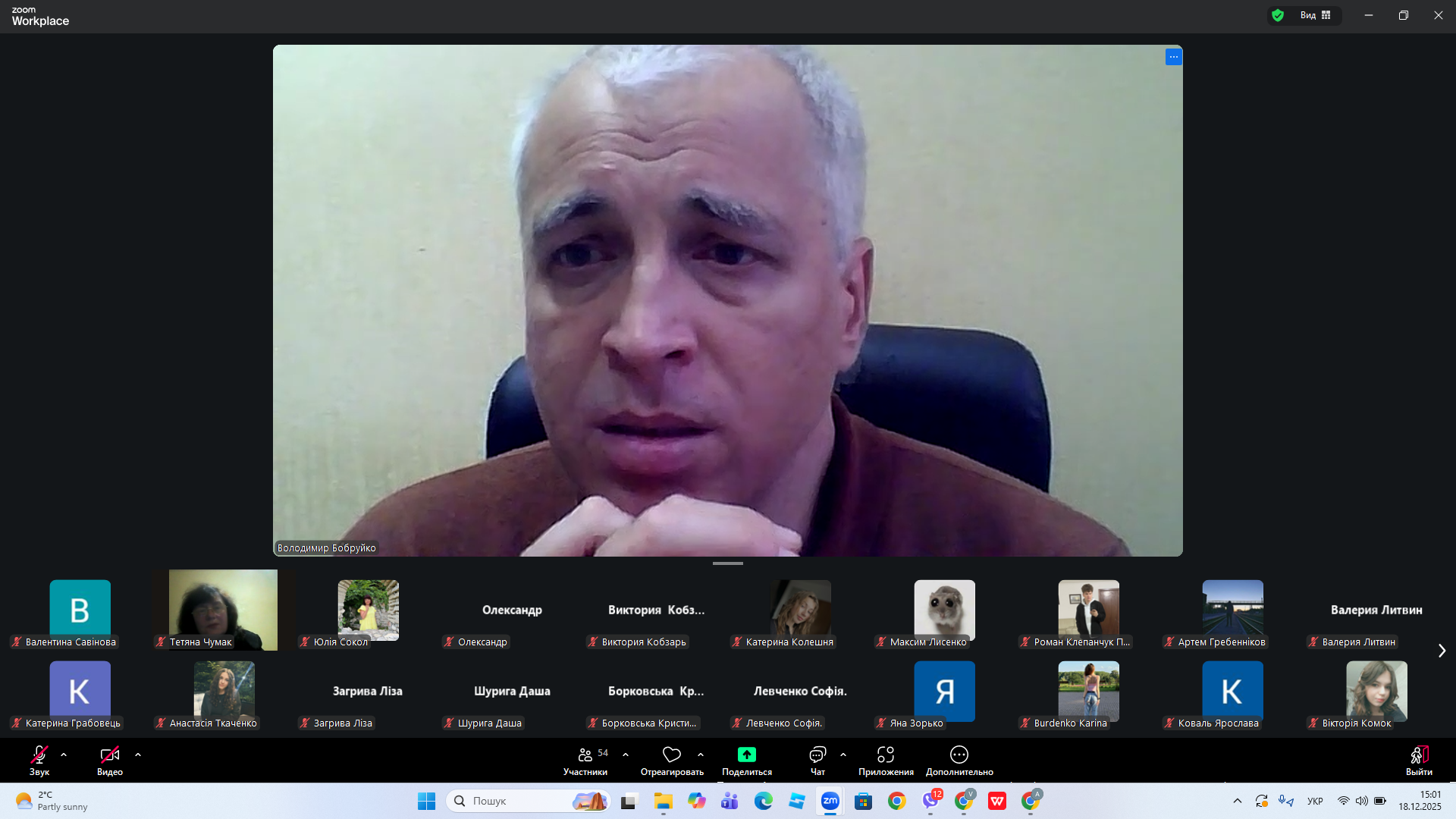Click the Windows taskbar search field
The width and height of the screenshot is (1456, 819).
516,801
